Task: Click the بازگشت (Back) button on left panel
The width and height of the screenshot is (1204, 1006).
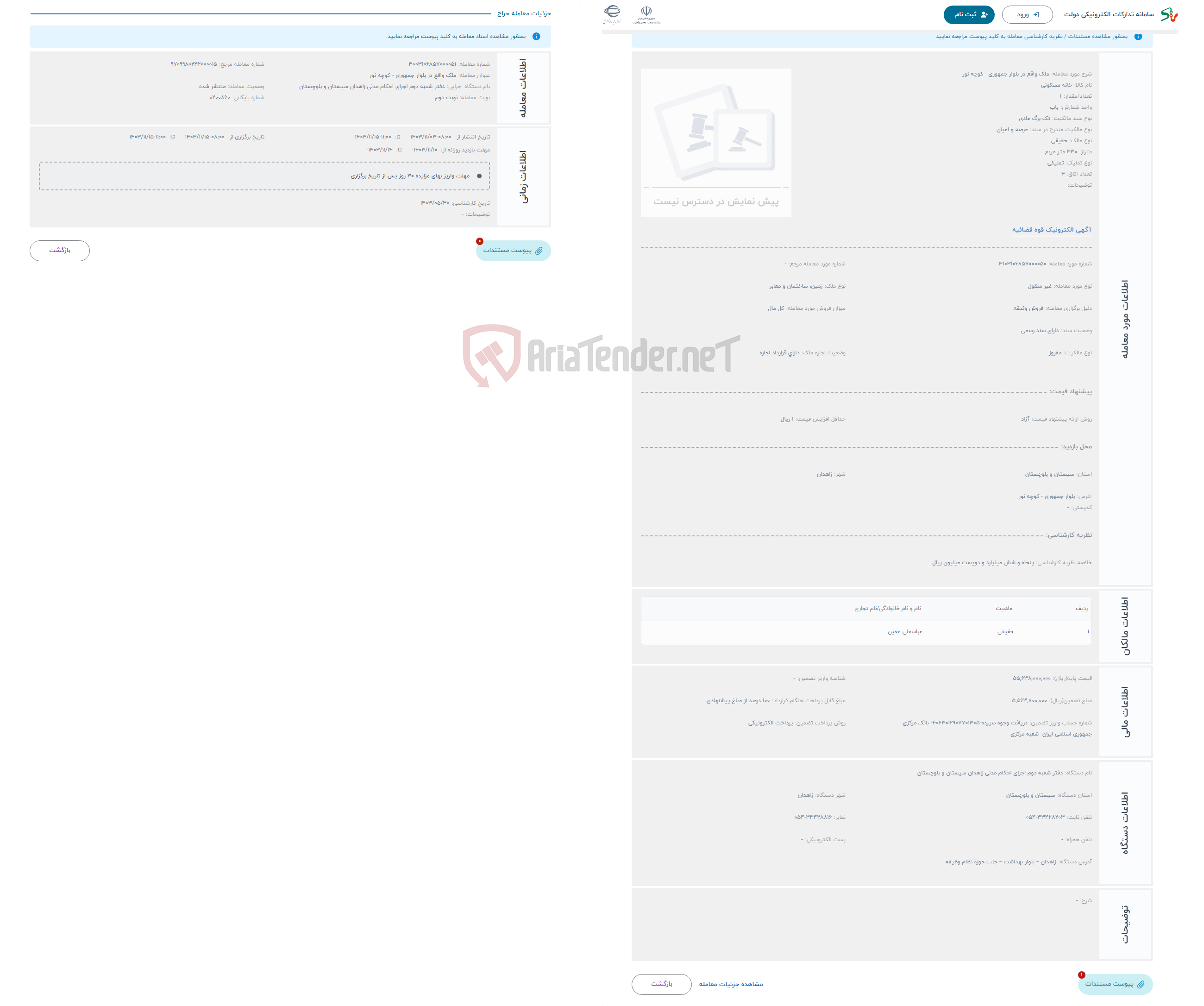Action: click(60, 250)
